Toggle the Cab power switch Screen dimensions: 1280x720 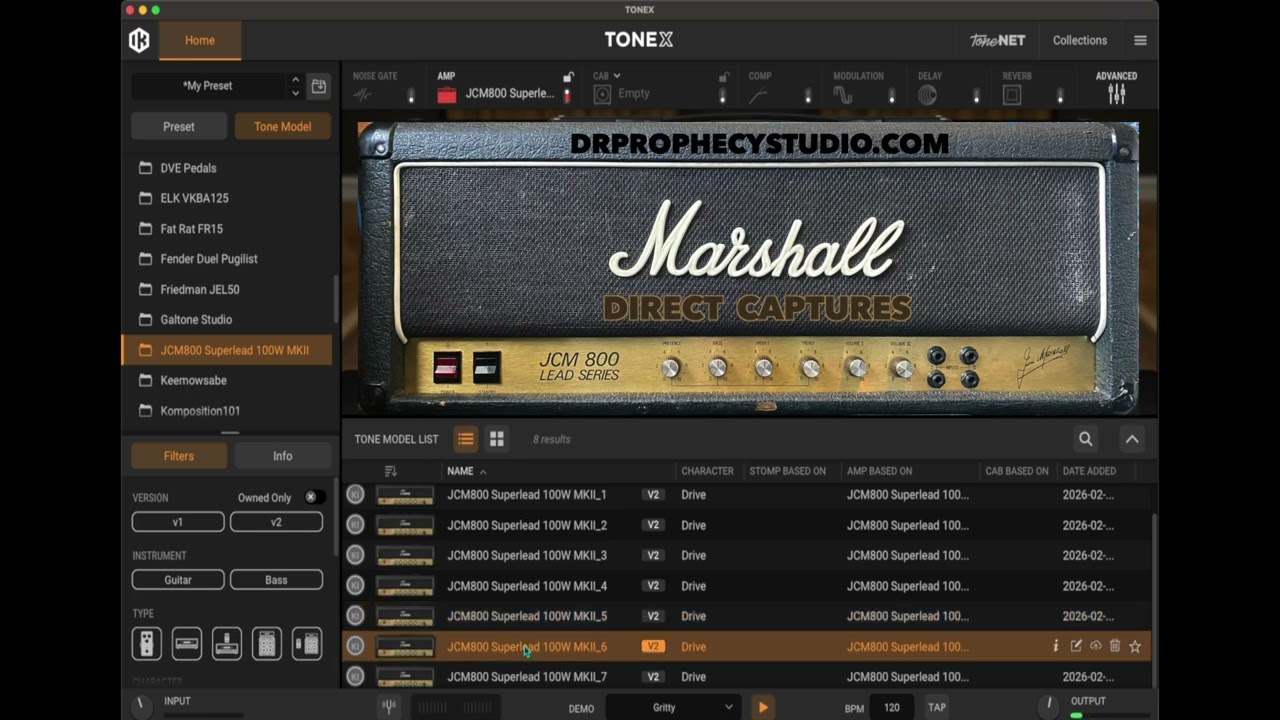point(722,96)
